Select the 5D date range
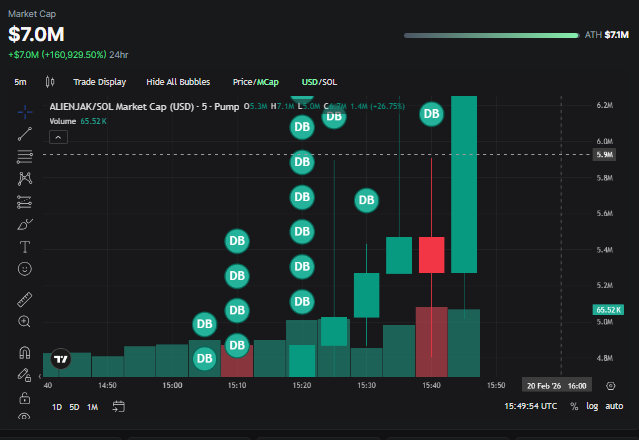Viewport: 639px width, 440px height. [x=74, y=407]
